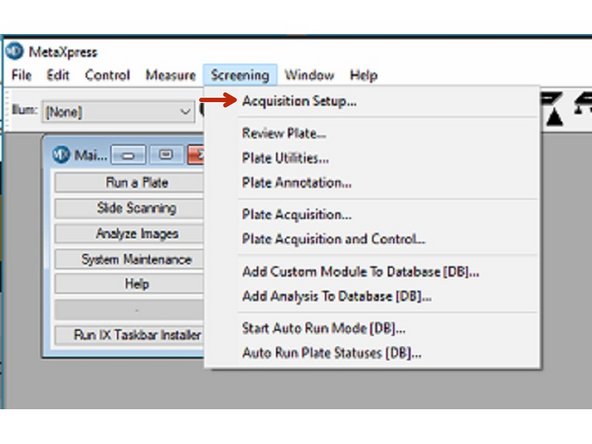The height and width of the screenshot is (444, 592).
Task: Open the Control menu
Action: (108, 75)
